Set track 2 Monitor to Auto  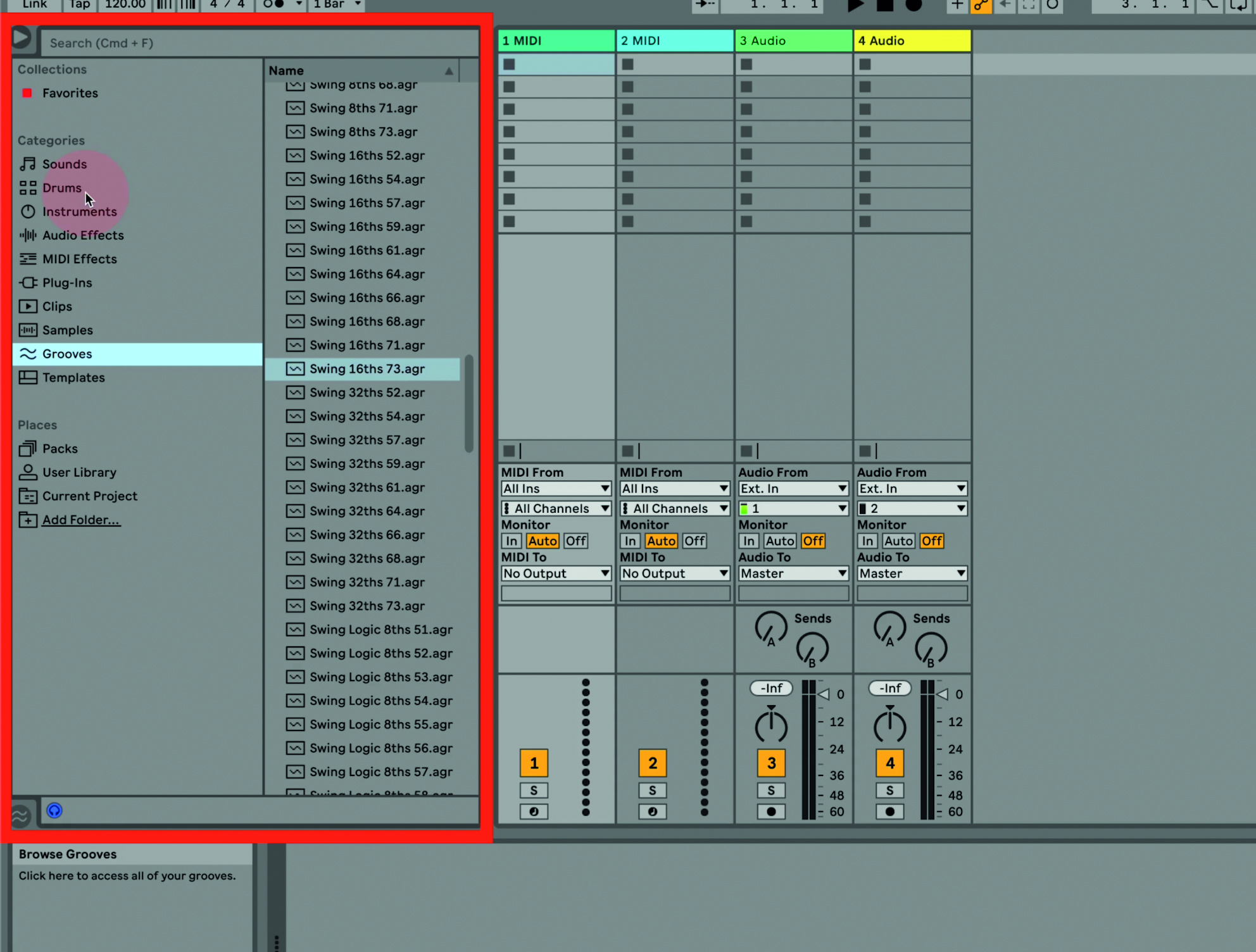click(x=662, y=541)
